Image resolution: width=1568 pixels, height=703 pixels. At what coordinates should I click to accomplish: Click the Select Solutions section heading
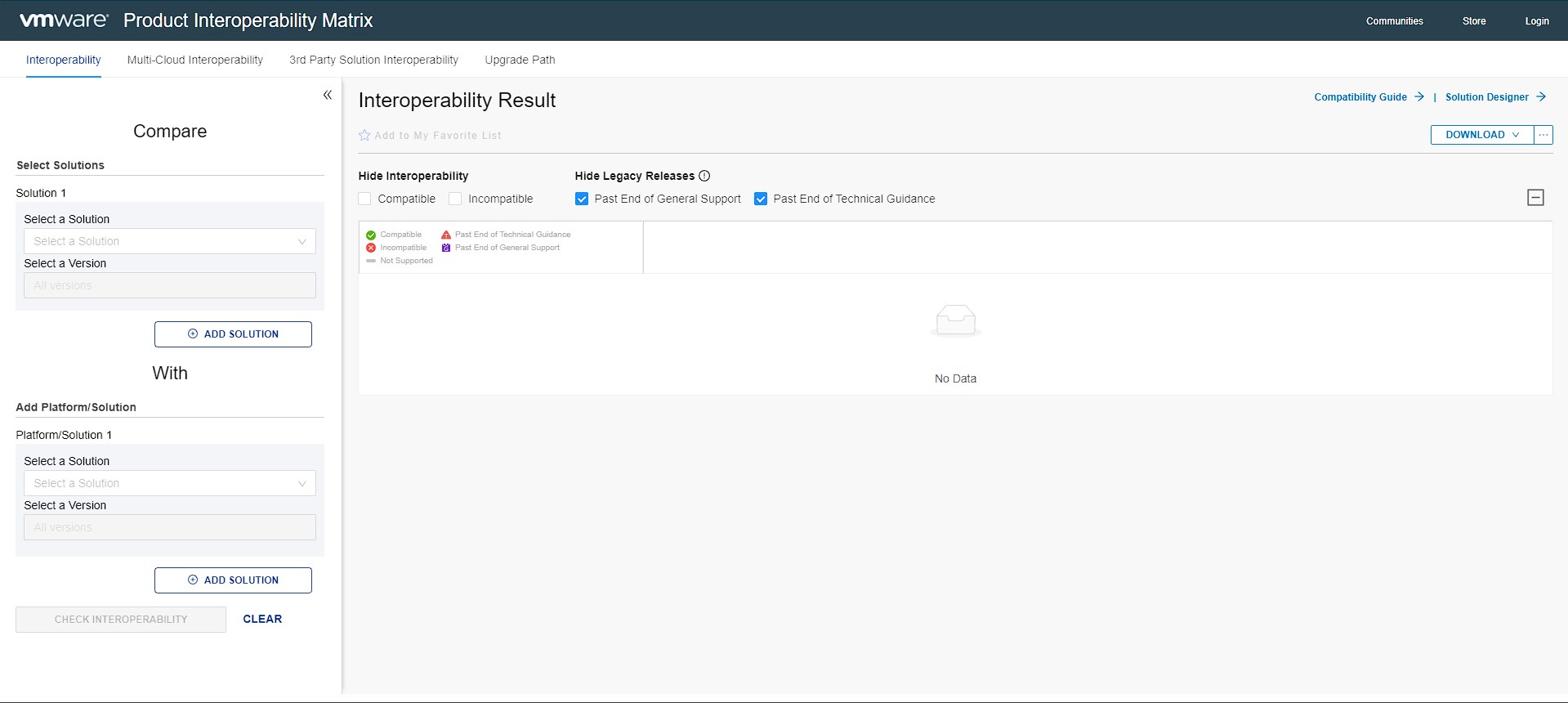(60, 165)
